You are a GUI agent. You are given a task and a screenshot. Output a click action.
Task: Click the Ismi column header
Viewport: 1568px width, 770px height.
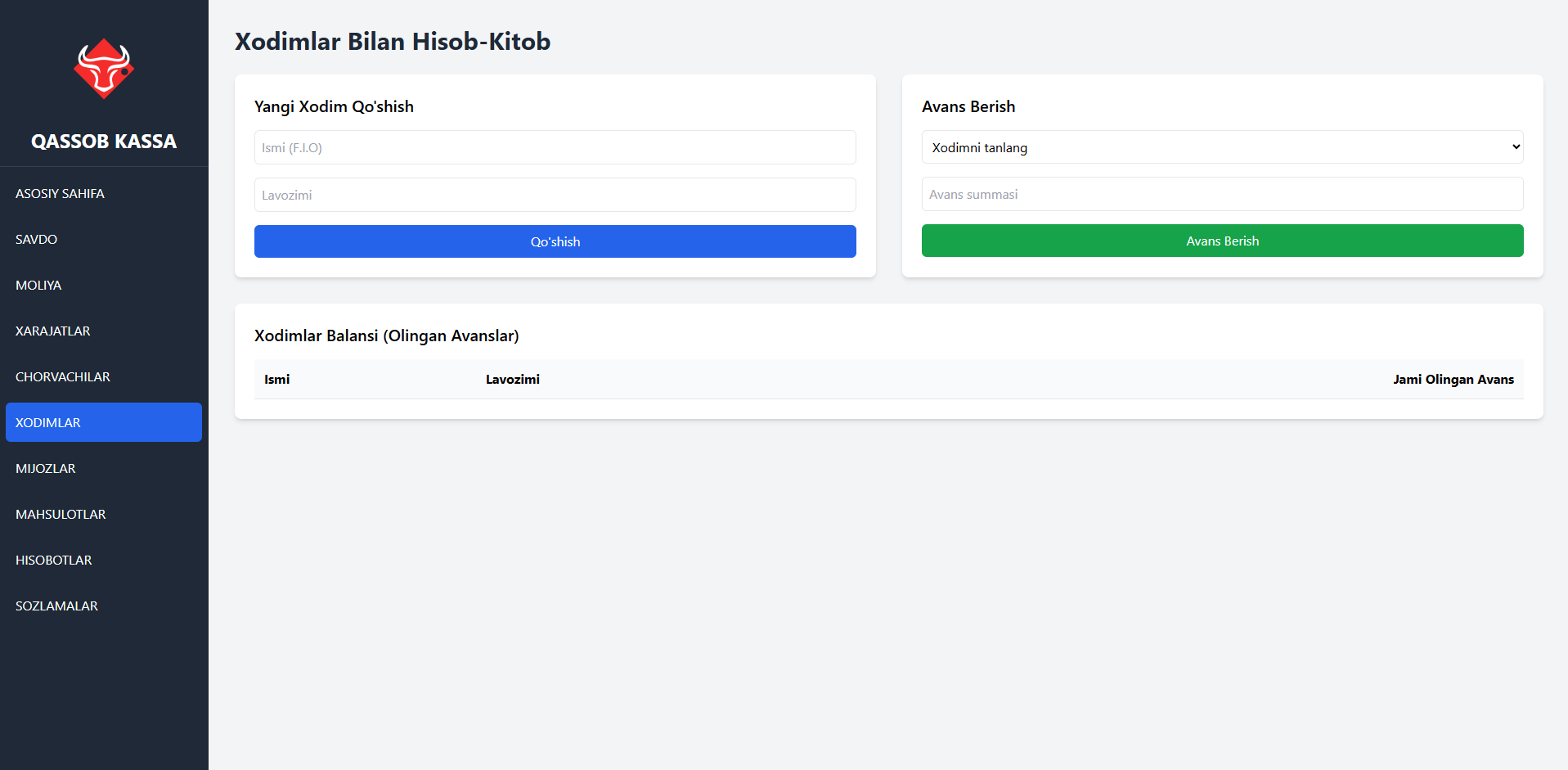click(x=277, y=380)
